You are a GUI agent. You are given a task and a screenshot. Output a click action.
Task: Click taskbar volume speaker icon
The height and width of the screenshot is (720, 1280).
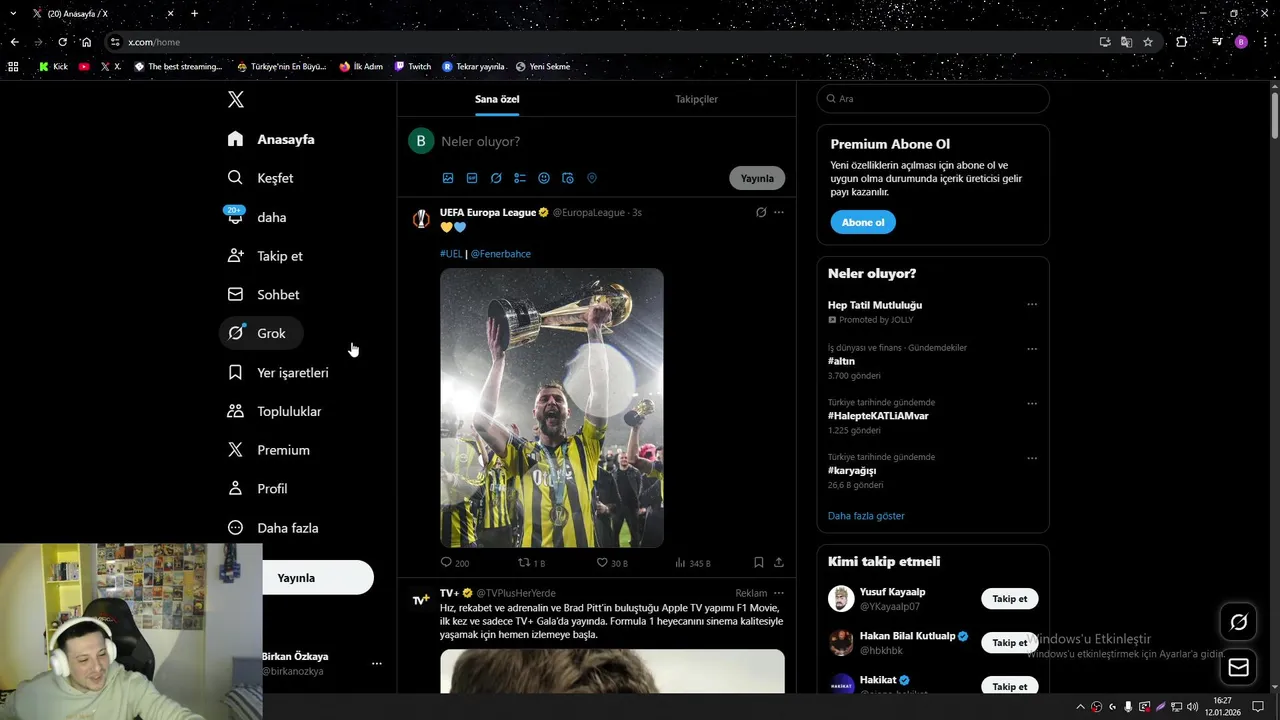click(1192, 706)
